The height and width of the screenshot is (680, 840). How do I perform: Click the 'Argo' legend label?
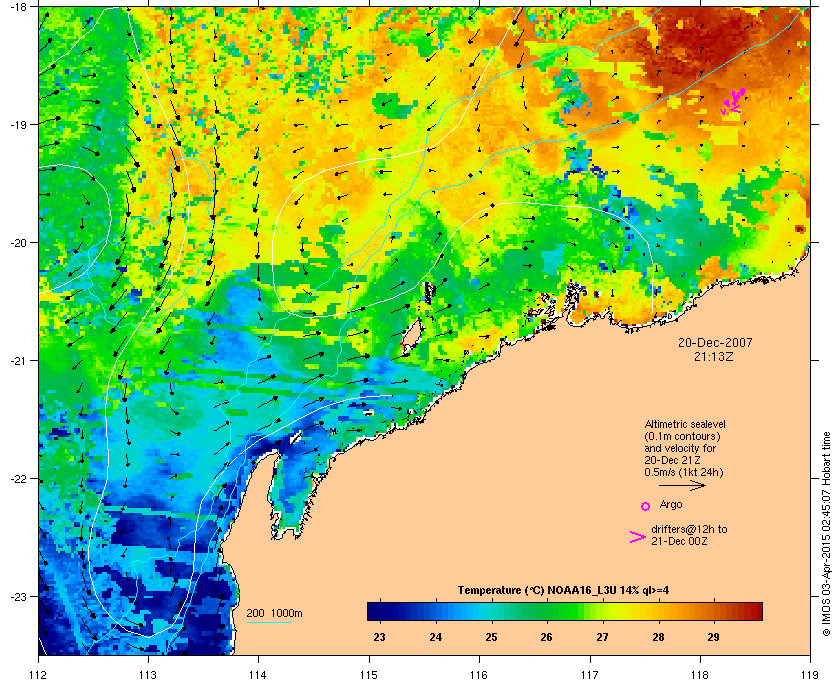click(x=671, y=504)
